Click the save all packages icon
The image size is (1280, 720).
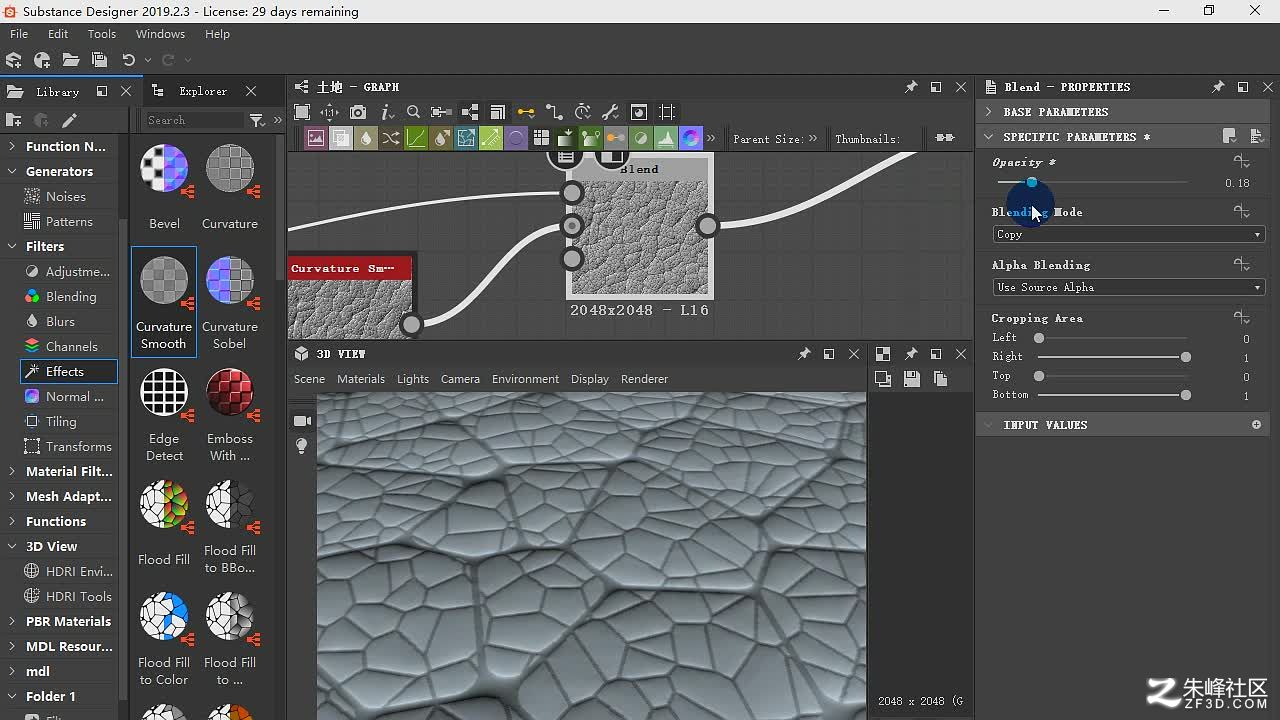pyautogui.click(x=98, y=60)
